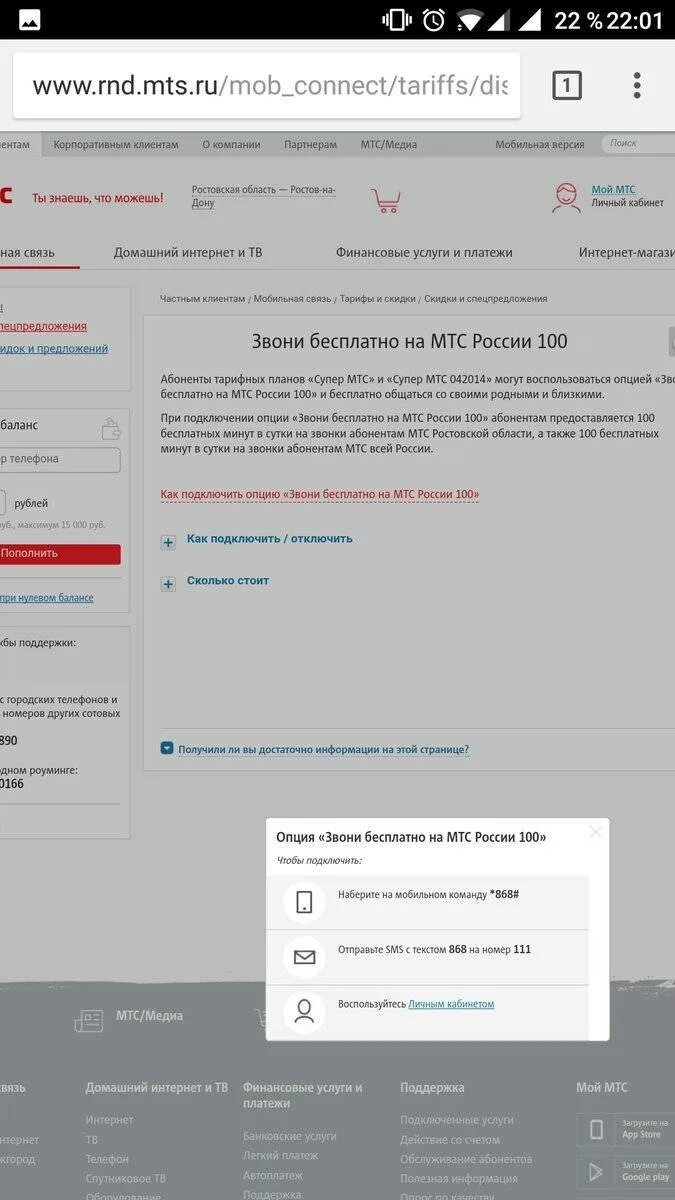Image resolution: width=675 pixels, height=1200 pixels.
Task: Tap the address bar with mts.ru URL
Action: pos(267,85)
